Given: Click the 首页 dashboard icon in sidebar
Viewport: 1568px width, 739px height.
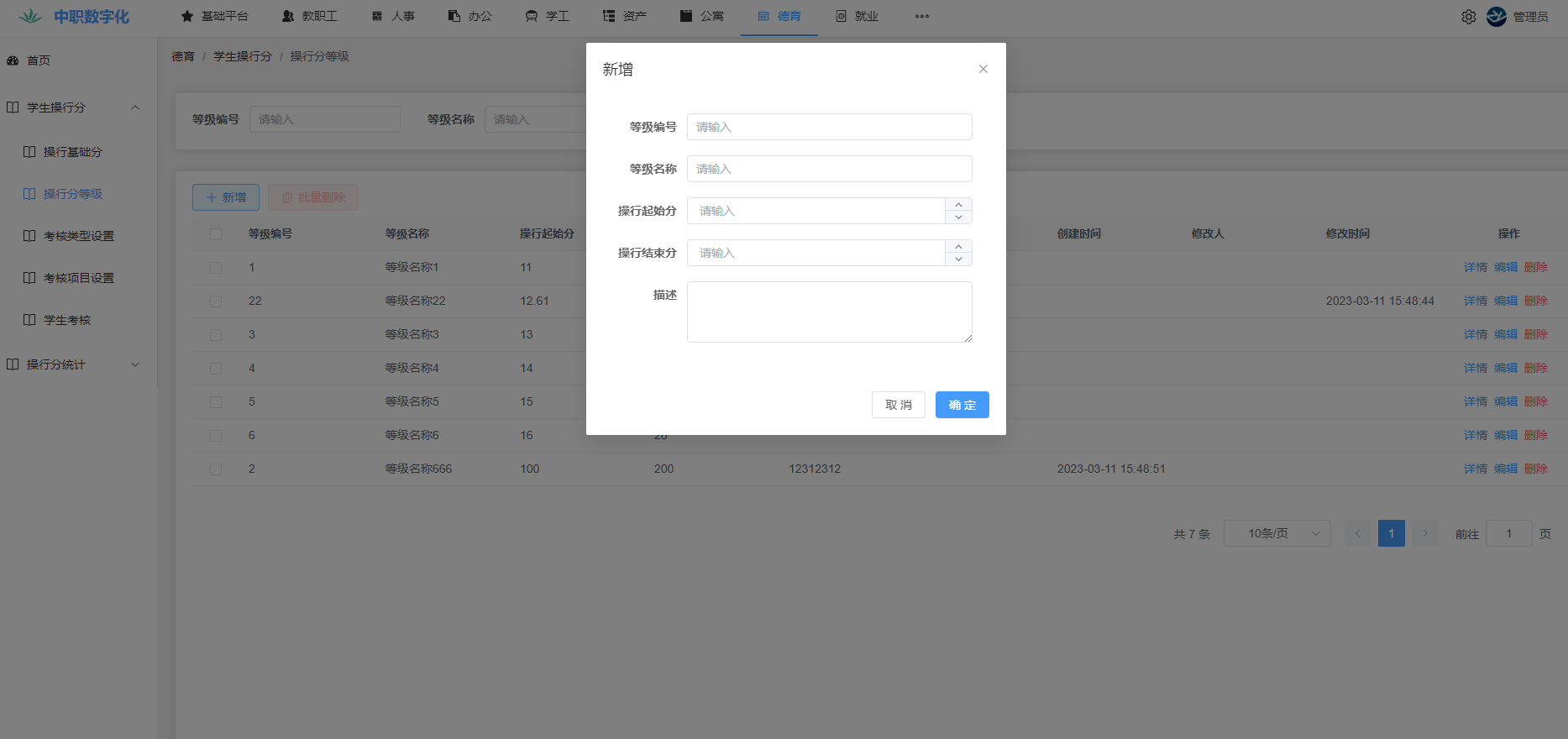Looking at the screenshot, I should pyautogui.click(x=13, y=60).
